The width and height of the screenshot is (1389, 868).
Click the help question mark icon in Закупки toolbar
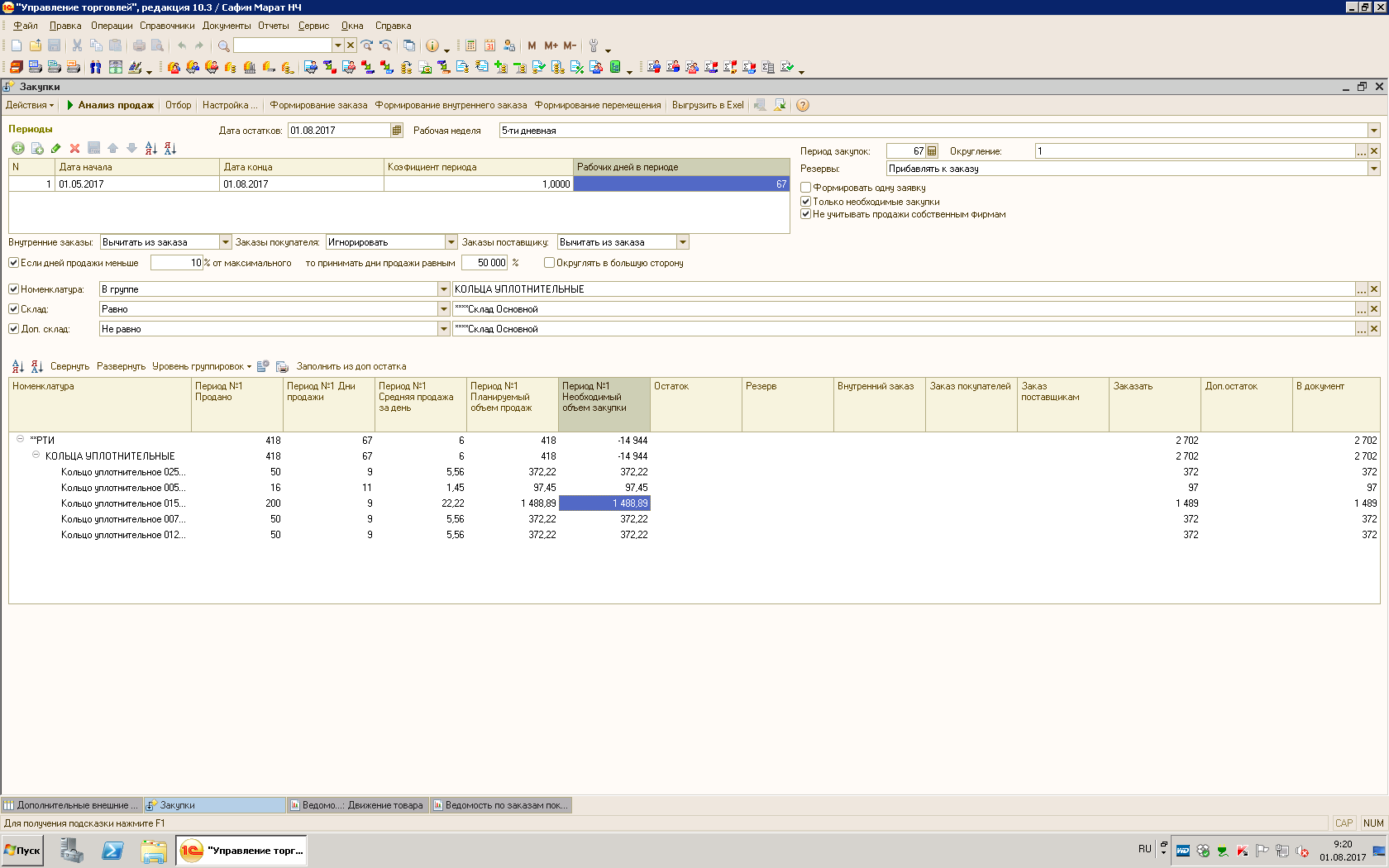pos(802,105)
